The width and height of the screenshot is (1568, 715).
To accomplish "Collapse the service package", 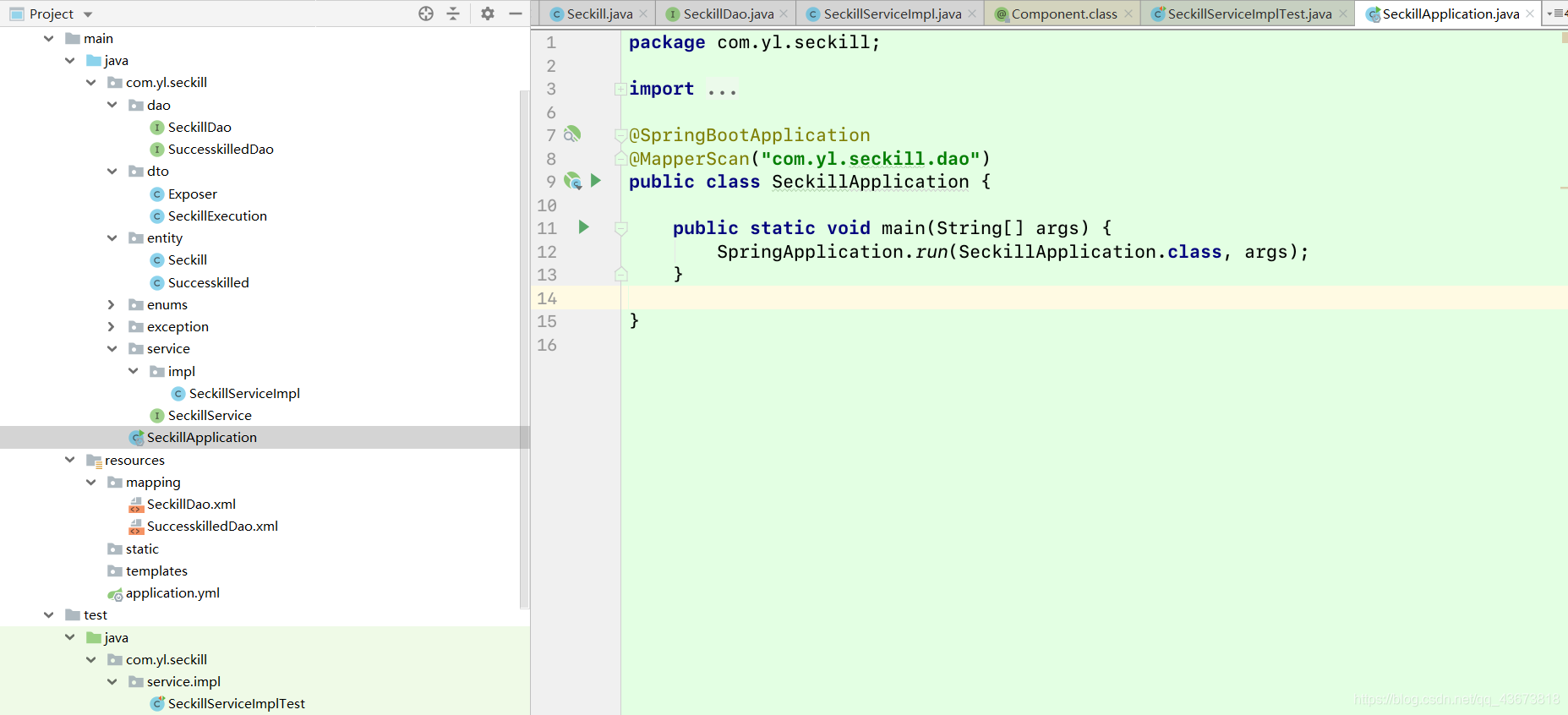I will pyautogui.click(x=112, y=349).
